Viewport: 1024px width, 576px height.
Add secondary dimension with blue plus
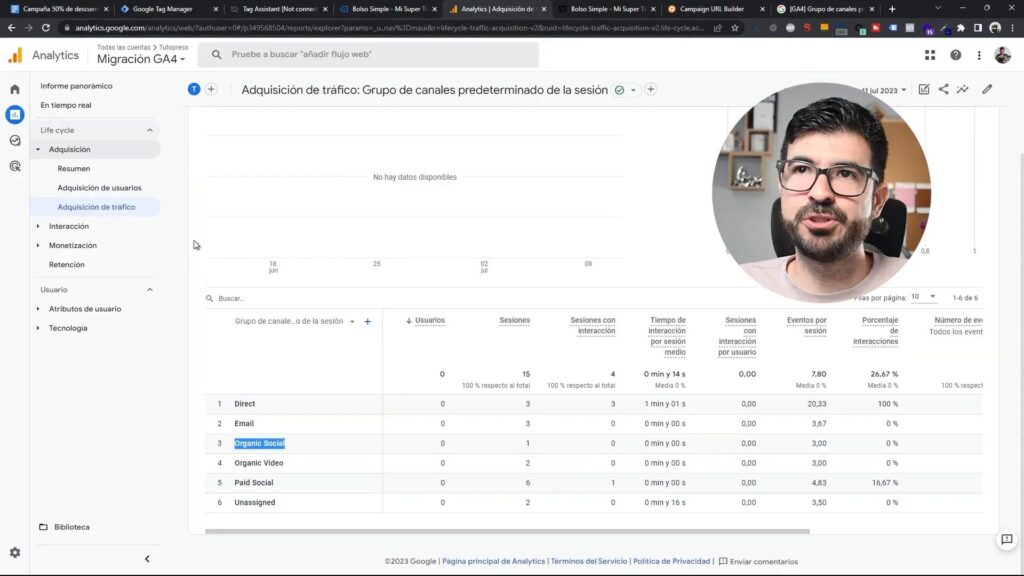(x=368, y=321)
